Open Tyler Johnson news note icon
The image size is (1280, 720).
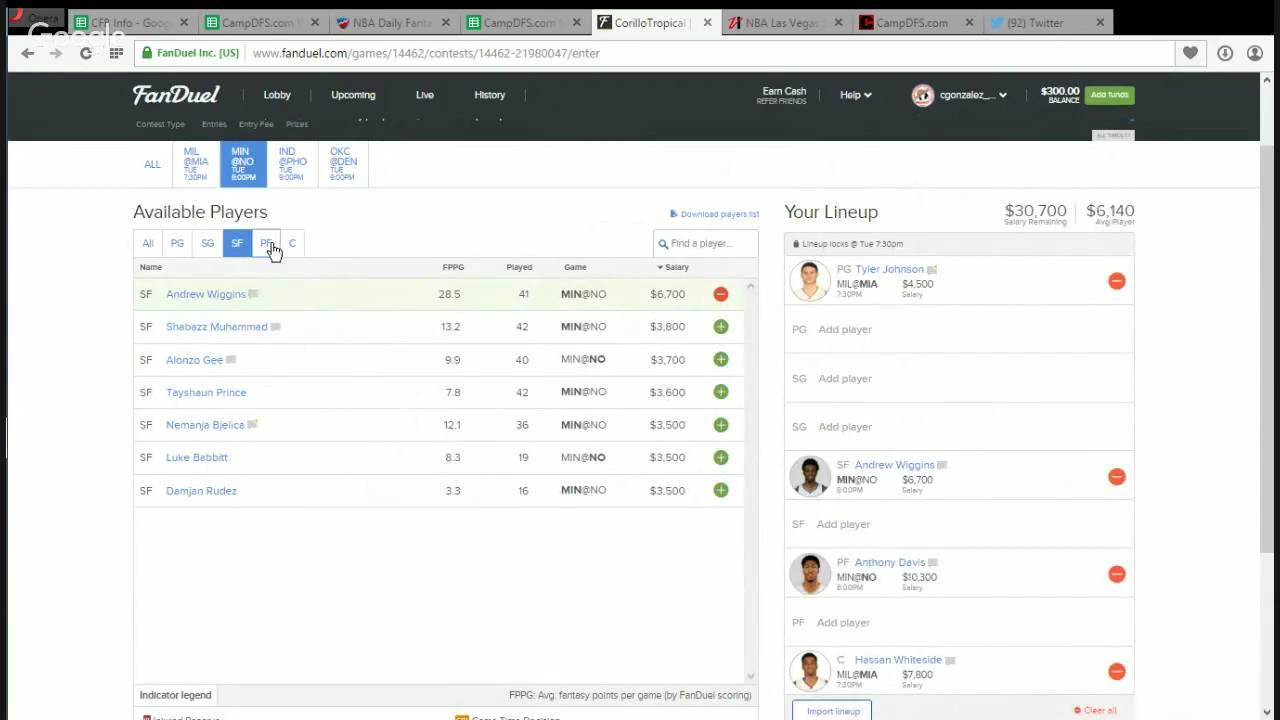click(932, 270)
